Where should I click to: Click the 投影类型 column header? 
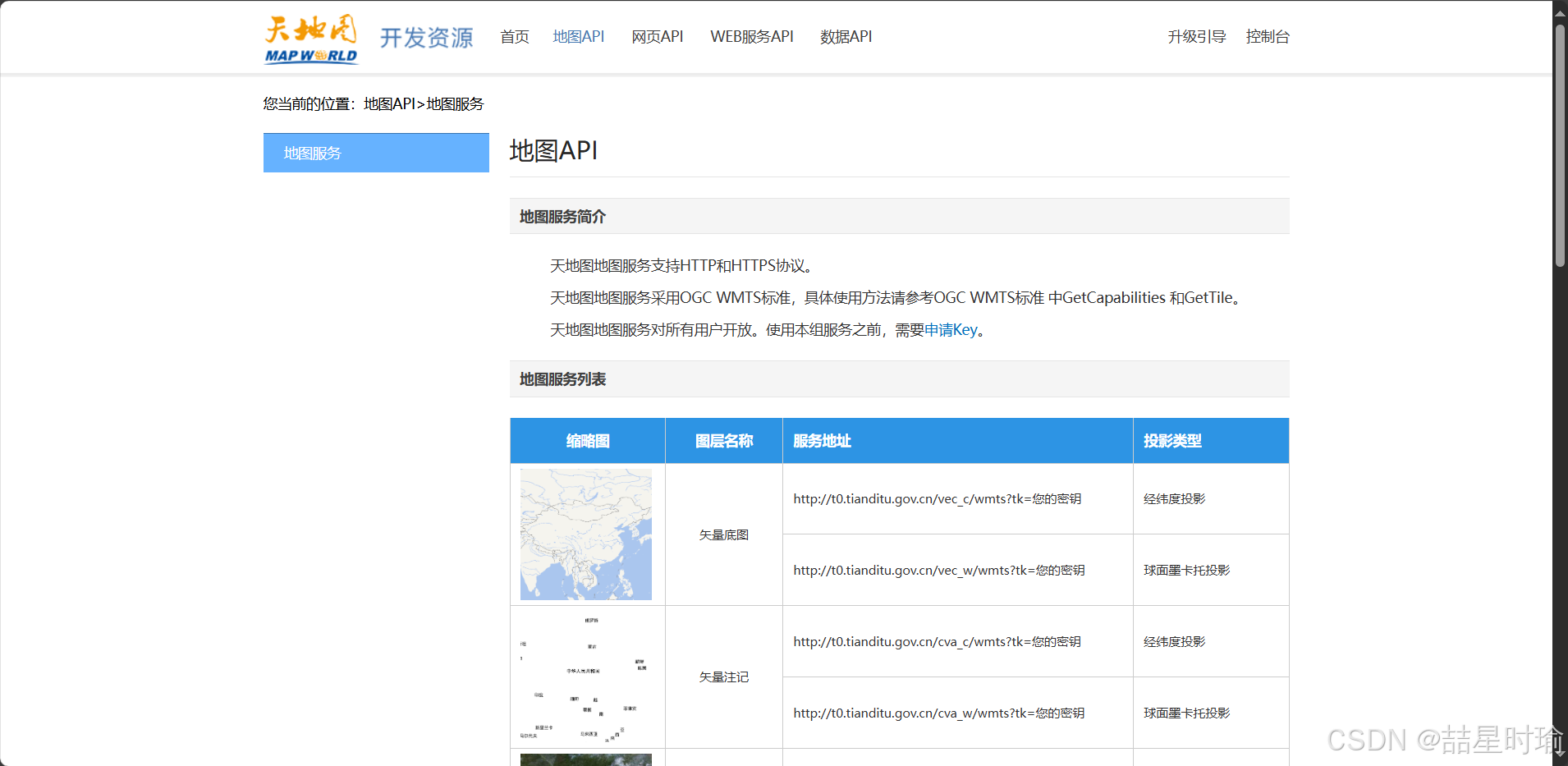pos(1211,441)
